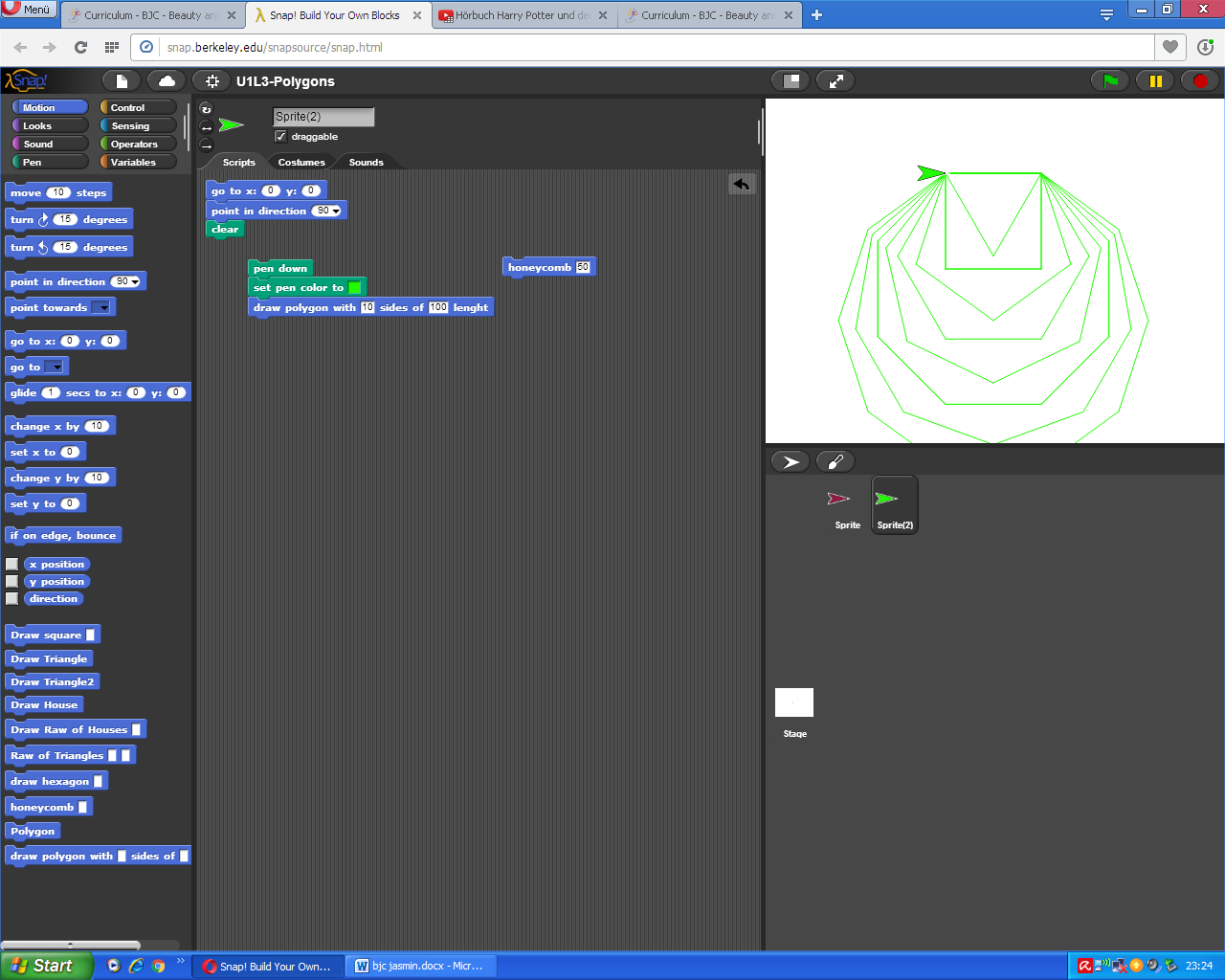The width and height of the screenshot is (1225, 980).
Task: Click green pen color swatch in script
Action: tap(354, 287)
